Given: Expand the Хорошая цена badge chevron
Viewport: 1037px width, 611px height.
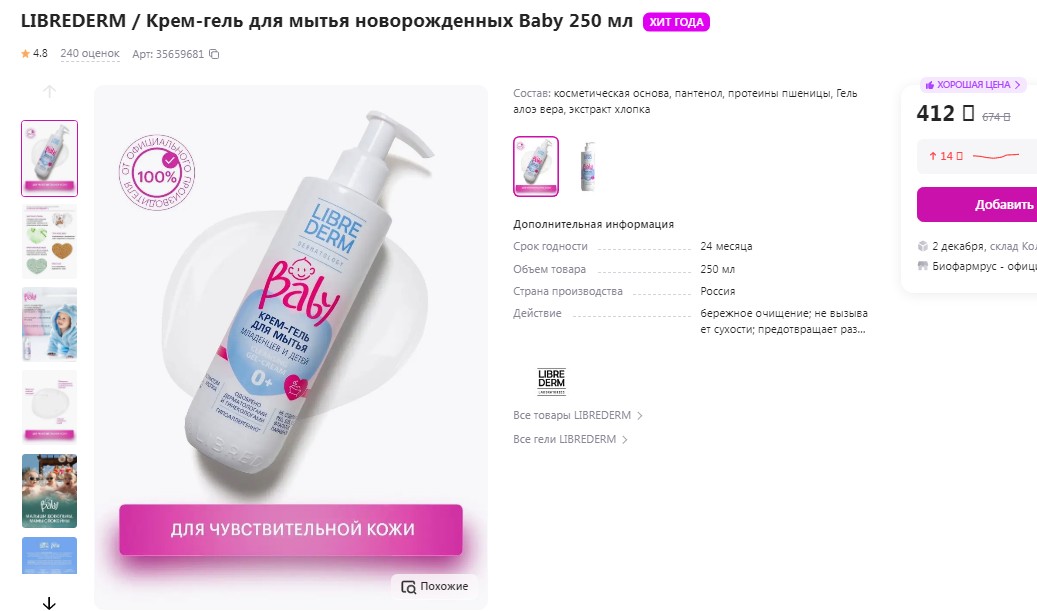Looking at the screenshot, I should coord(1017,85).
